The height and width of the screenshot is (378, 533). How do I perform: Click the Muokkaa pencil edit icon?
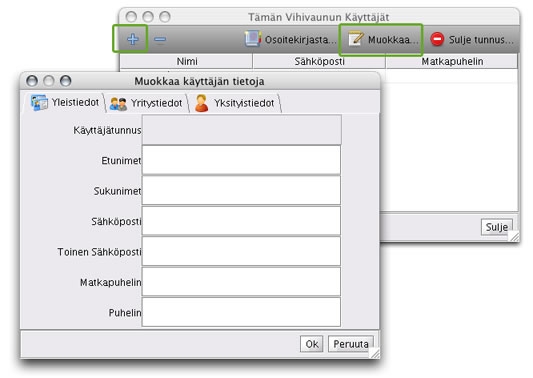click(356, 39)
